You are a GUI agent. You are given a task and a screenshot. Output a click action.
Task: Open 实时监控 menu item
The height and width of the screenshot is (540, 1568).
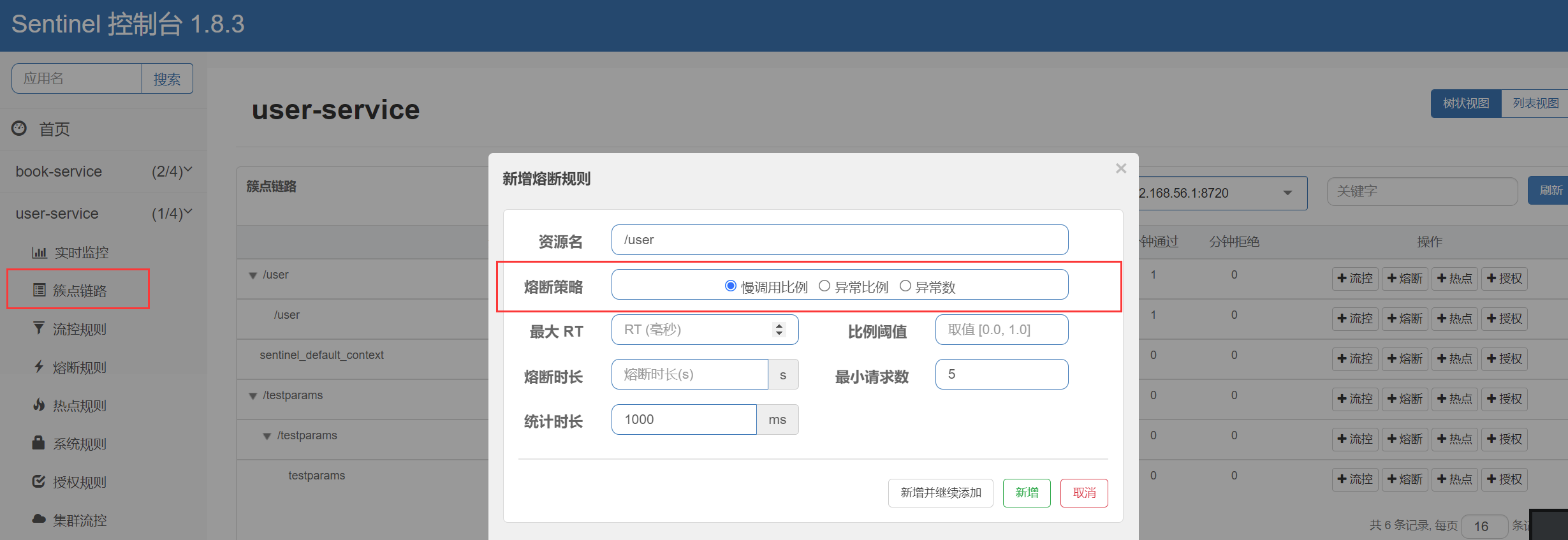pyautogui.click(x=82, y=252)
